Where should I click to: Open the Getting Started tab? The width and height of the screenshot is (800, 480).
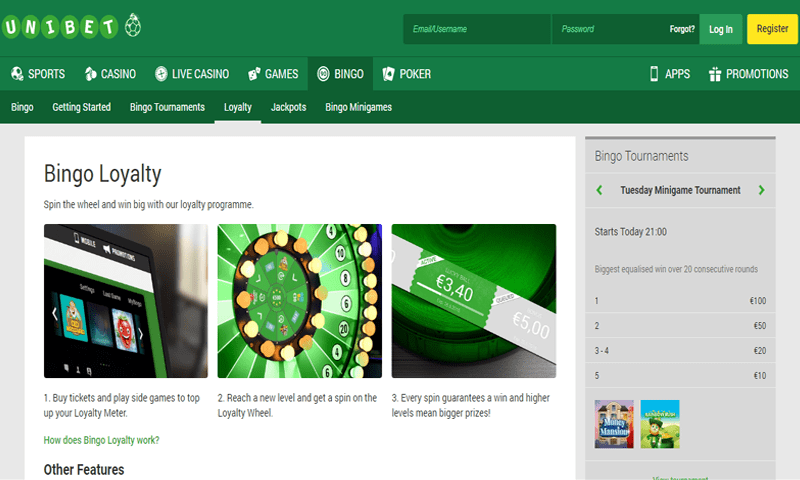pos(81,107)
